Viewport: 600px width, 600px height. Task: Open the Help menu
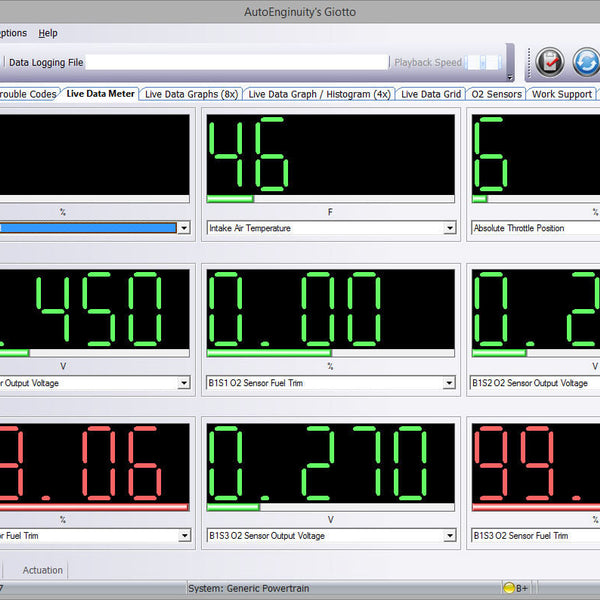pyautogui.click(x=48, y=33)
